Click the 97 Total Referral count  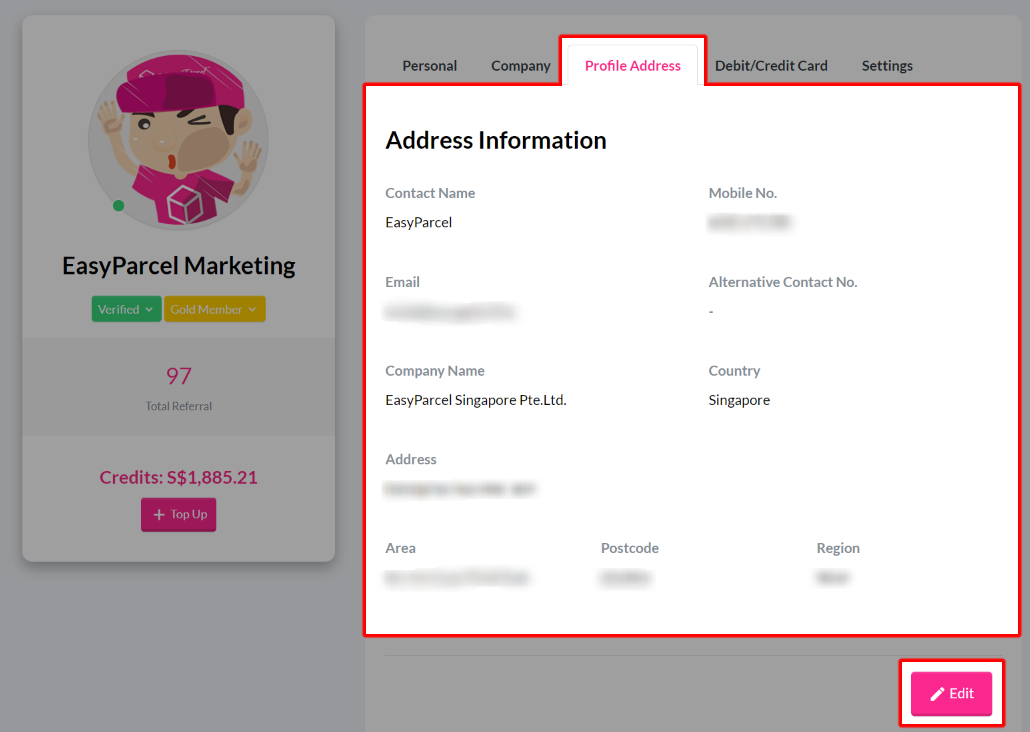coord(179,376)
